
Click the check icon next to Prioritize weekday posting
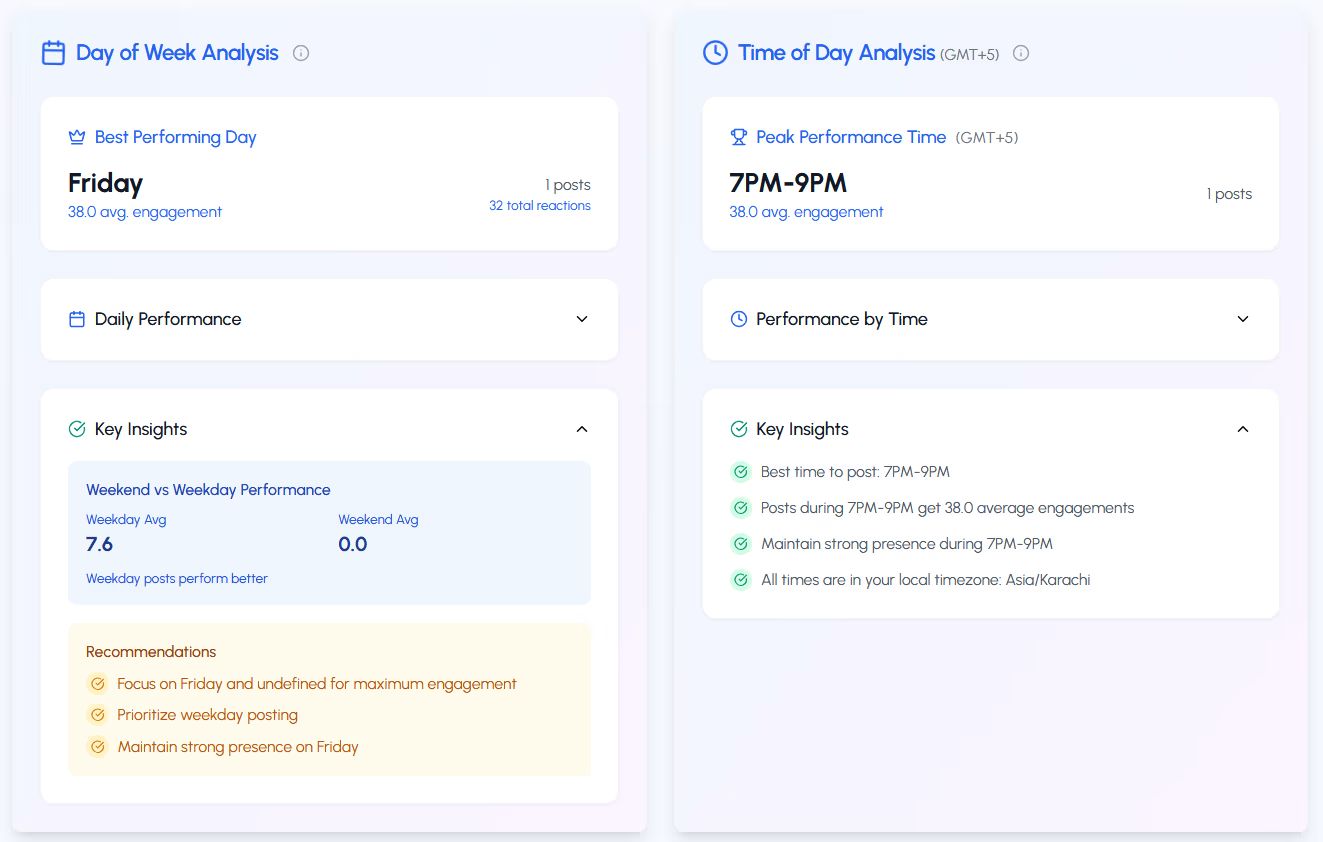coord(98,715)
